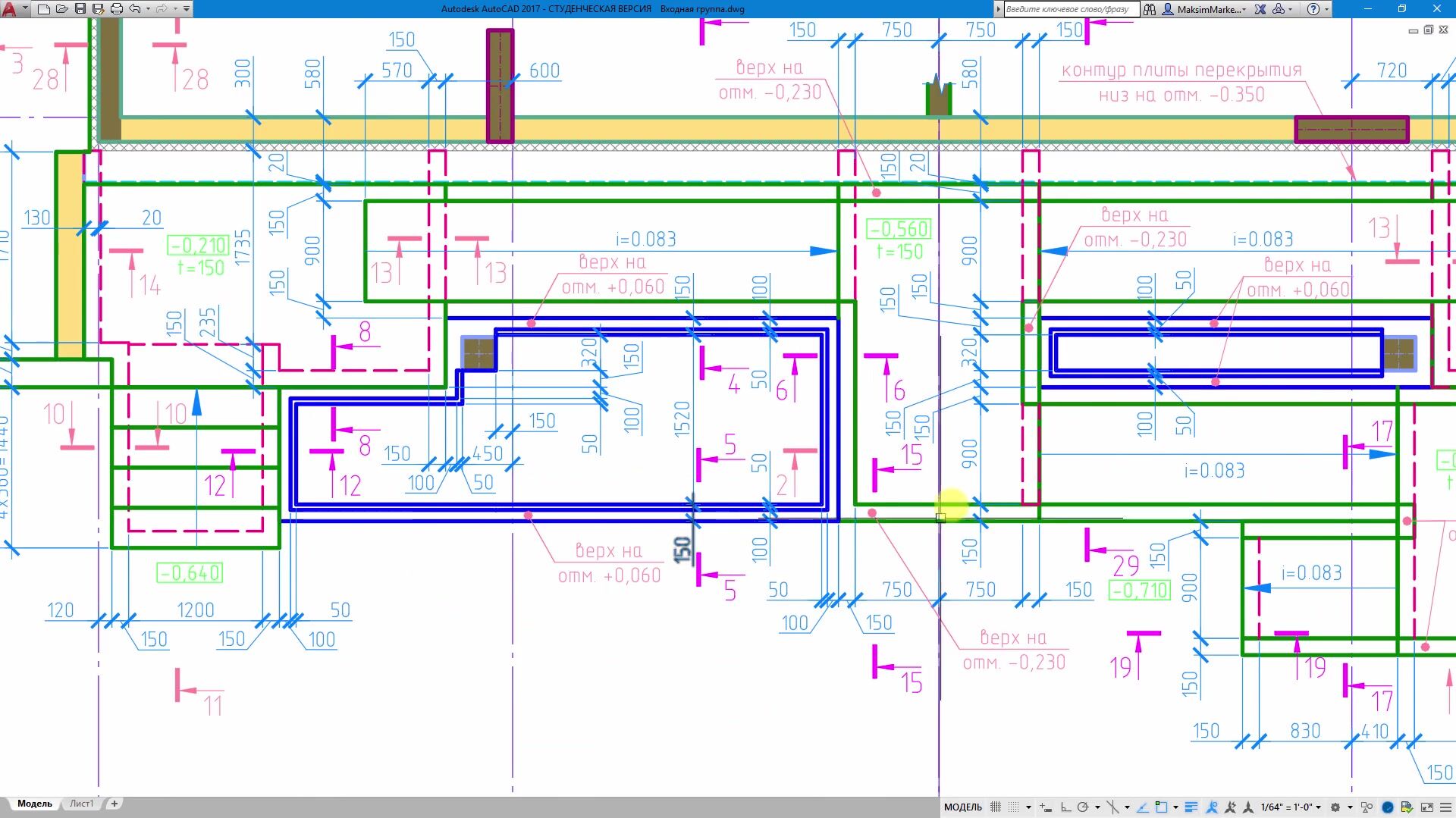The image size is (1456, 818).
Task: Expand the search box arrow at left
Action: pos(999,9)
